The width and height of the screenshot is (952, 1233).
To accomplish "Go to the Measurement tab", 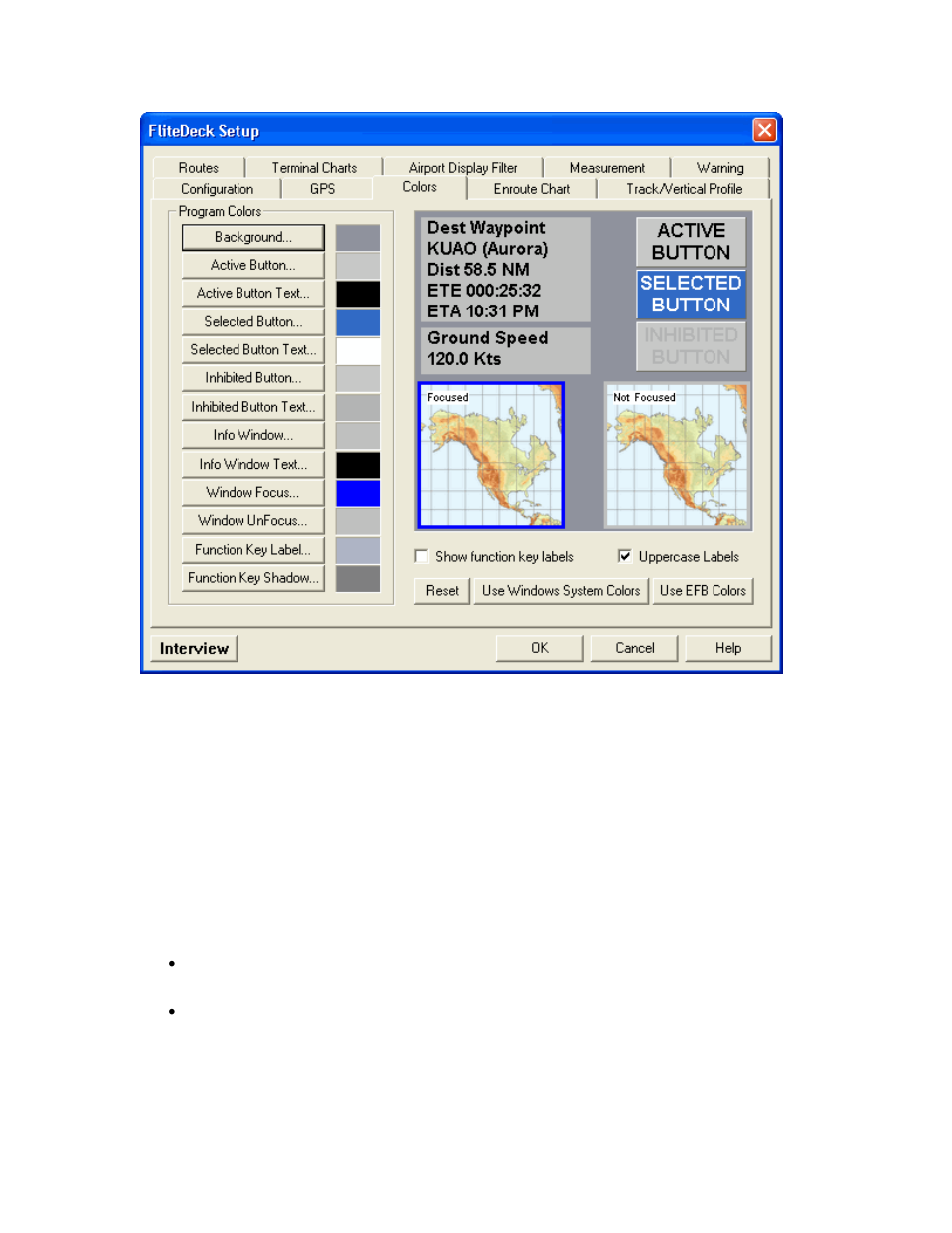I will pos(607,168).
